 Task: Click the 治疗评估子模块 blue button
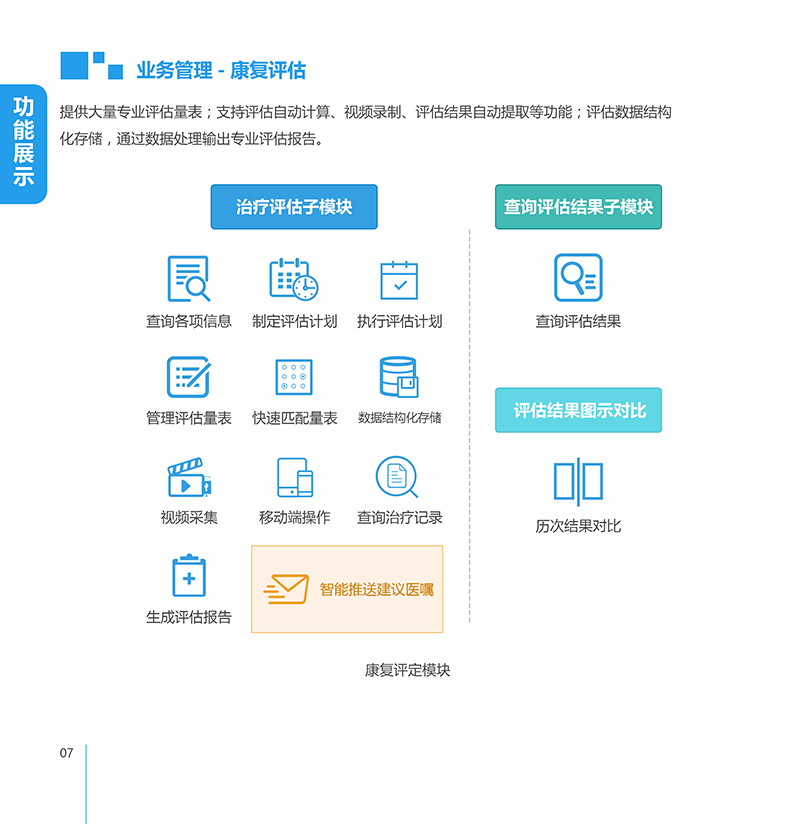294,207
